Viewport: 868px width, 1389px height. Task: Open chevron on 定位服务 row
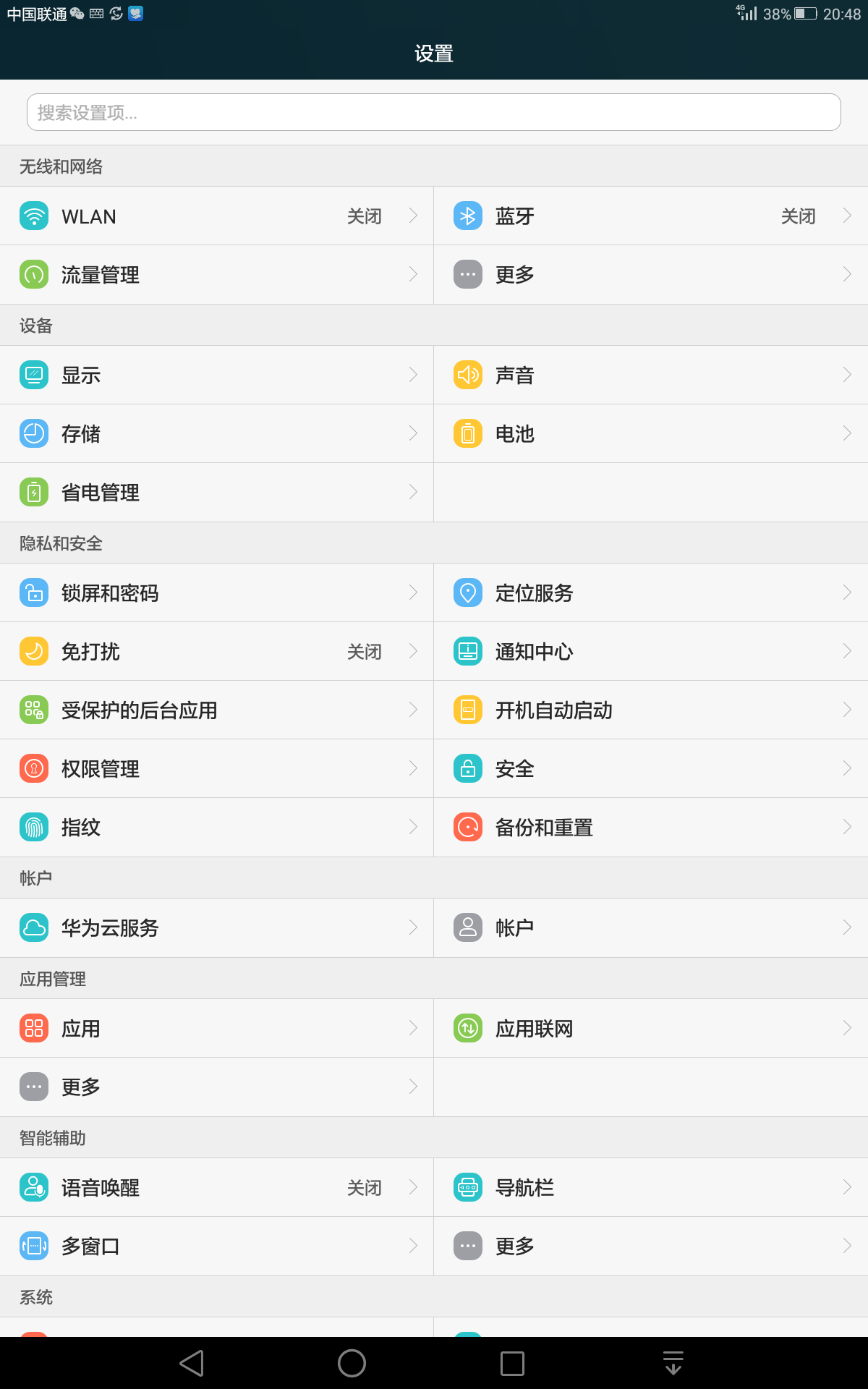848,592
